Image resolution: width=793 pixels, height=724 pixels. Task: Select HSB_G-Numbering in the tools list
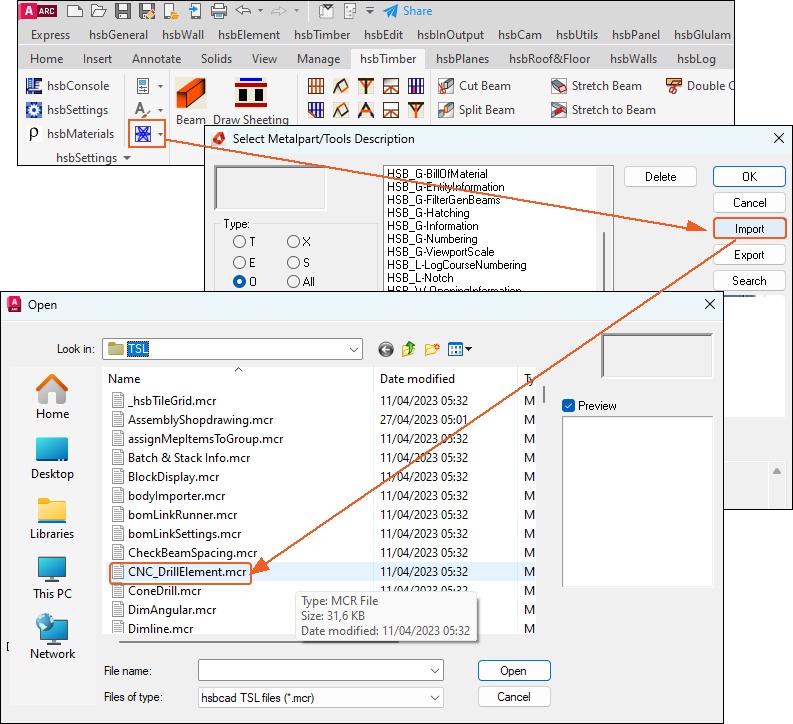pyautogui.click(x=432, y=239)
